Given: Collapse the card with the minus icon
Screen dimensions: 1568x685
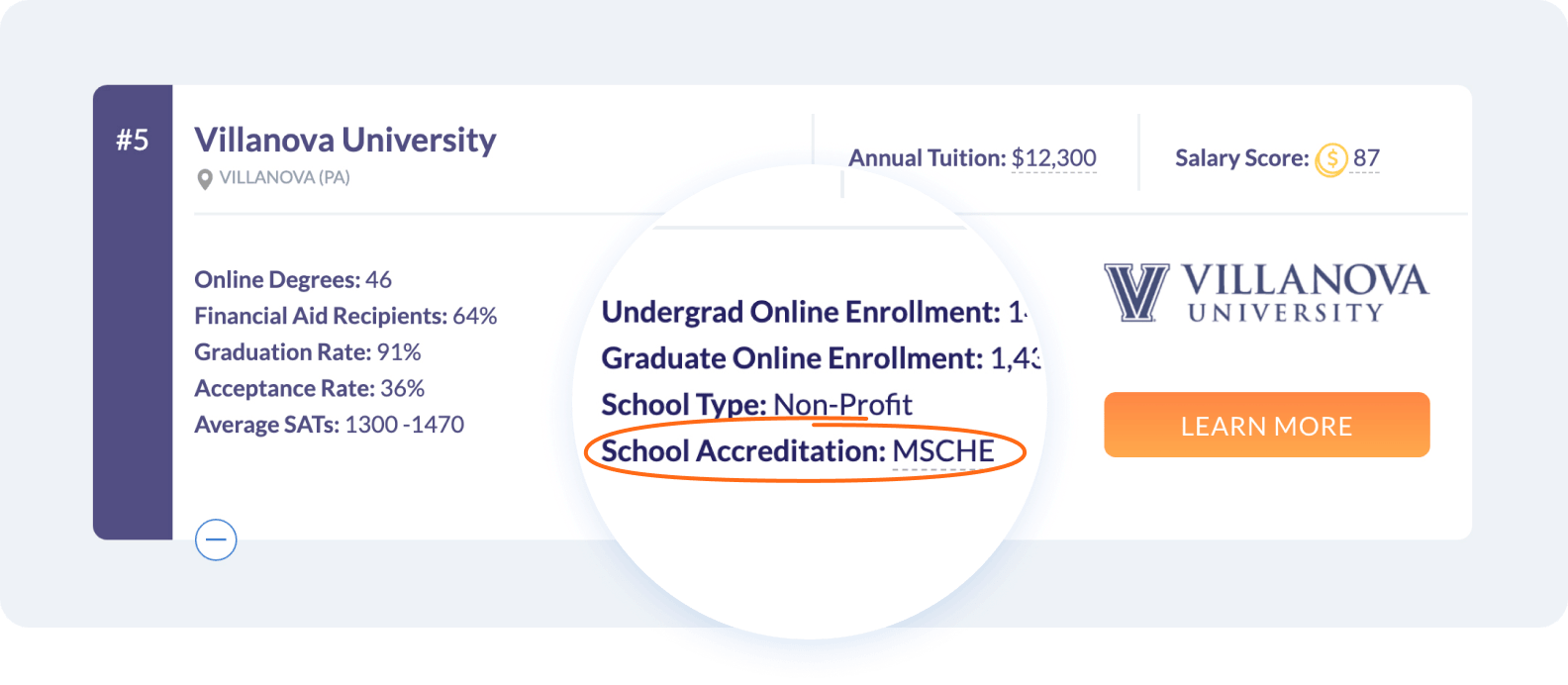Looking at the screenshot, I should pyautogui.click(x=216, y=539).
